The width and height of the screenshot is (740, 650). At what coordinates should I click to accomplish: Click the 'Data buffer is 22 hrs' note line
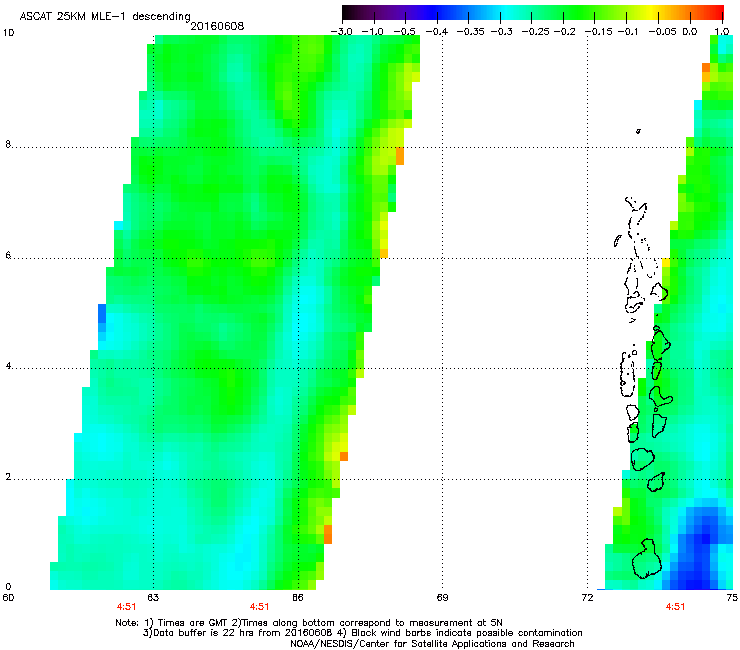coord(362,633)
